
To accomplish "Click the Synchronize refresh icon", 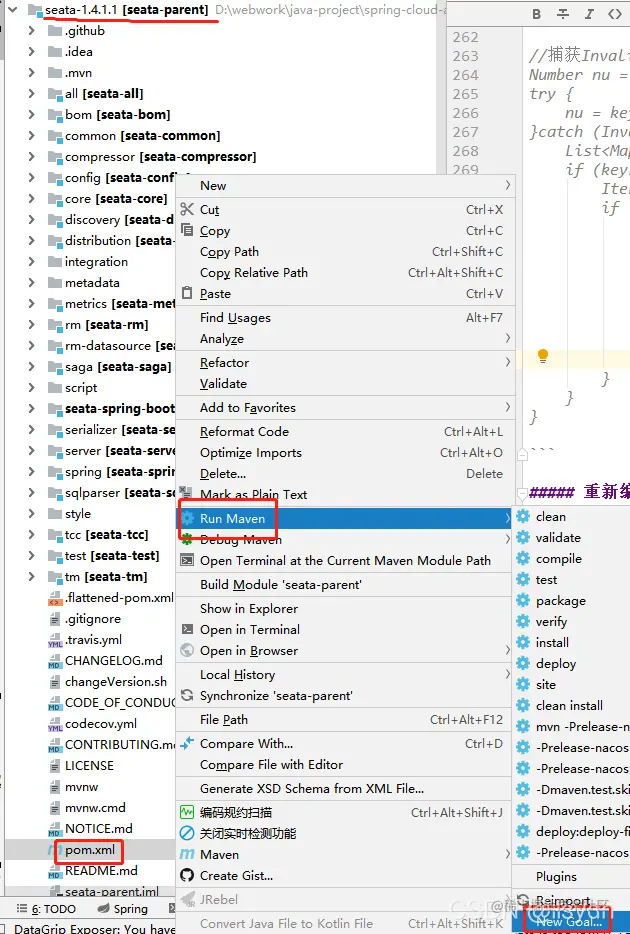I will (x=187, y=695).
